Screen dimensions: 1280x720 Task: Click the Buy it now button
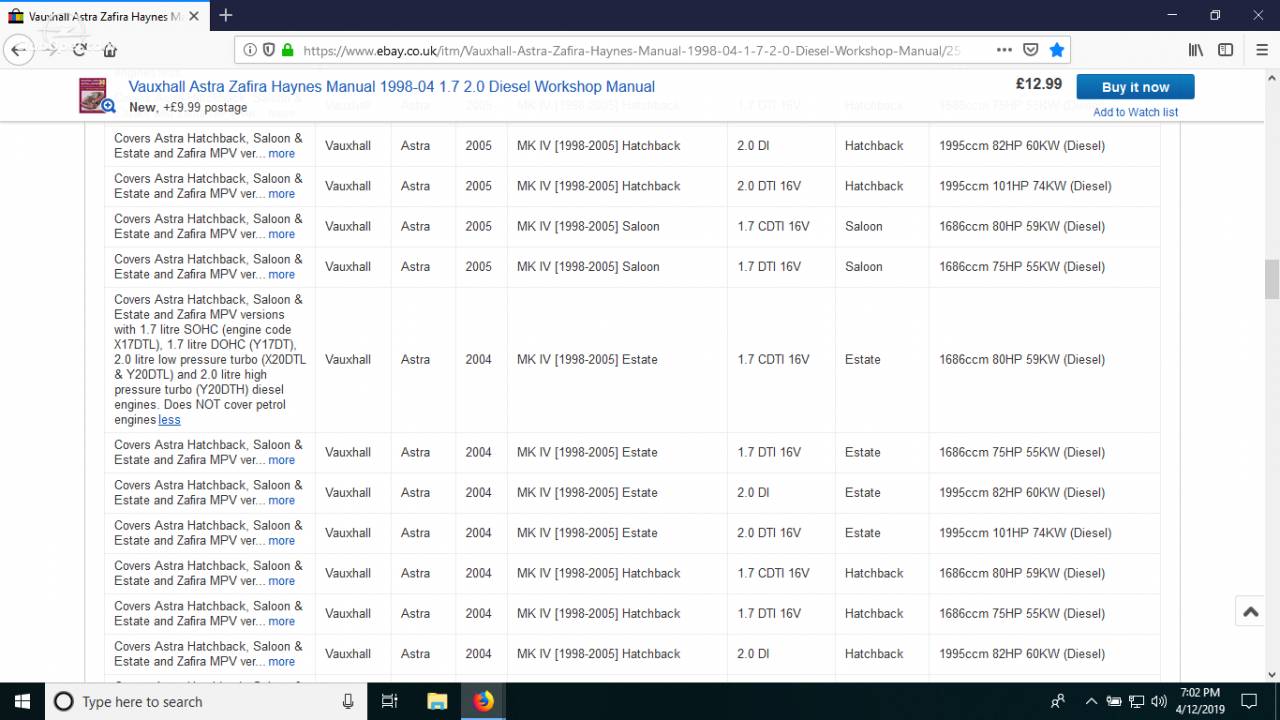click(1135, 87)
